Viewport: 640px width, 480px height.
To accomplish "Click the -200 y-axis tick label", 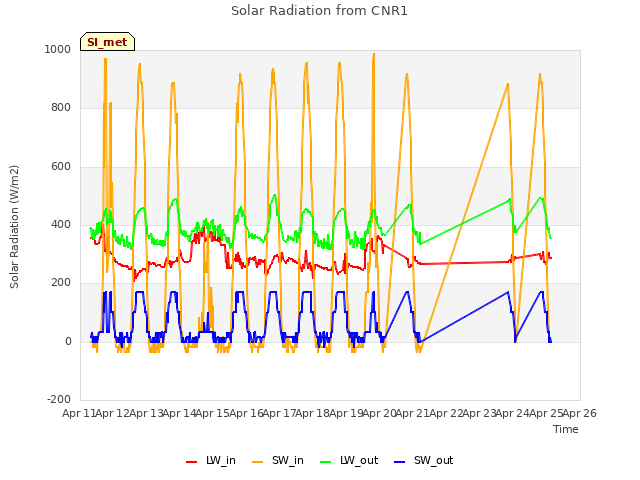I will (x=59, y=399).
